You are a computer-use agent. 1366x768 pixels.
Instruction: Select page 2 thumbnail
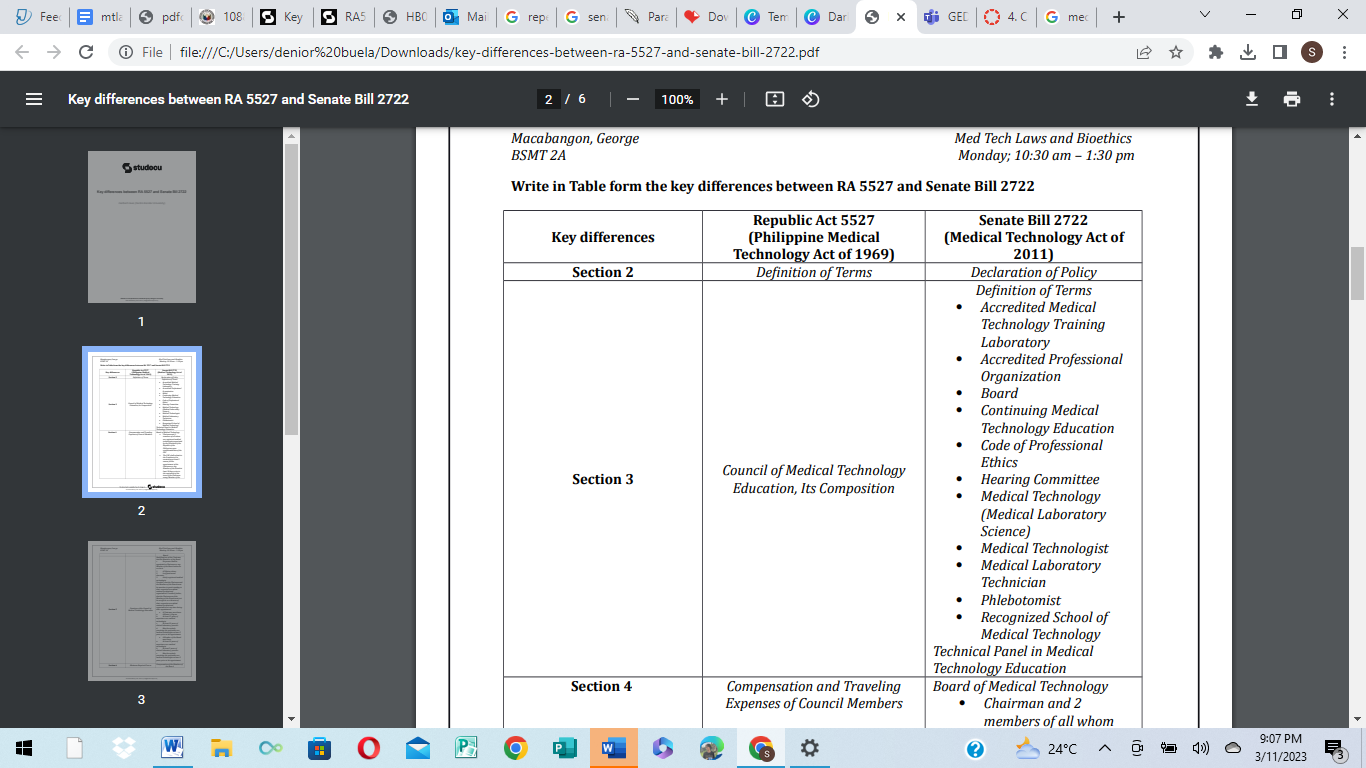point(142,421)
